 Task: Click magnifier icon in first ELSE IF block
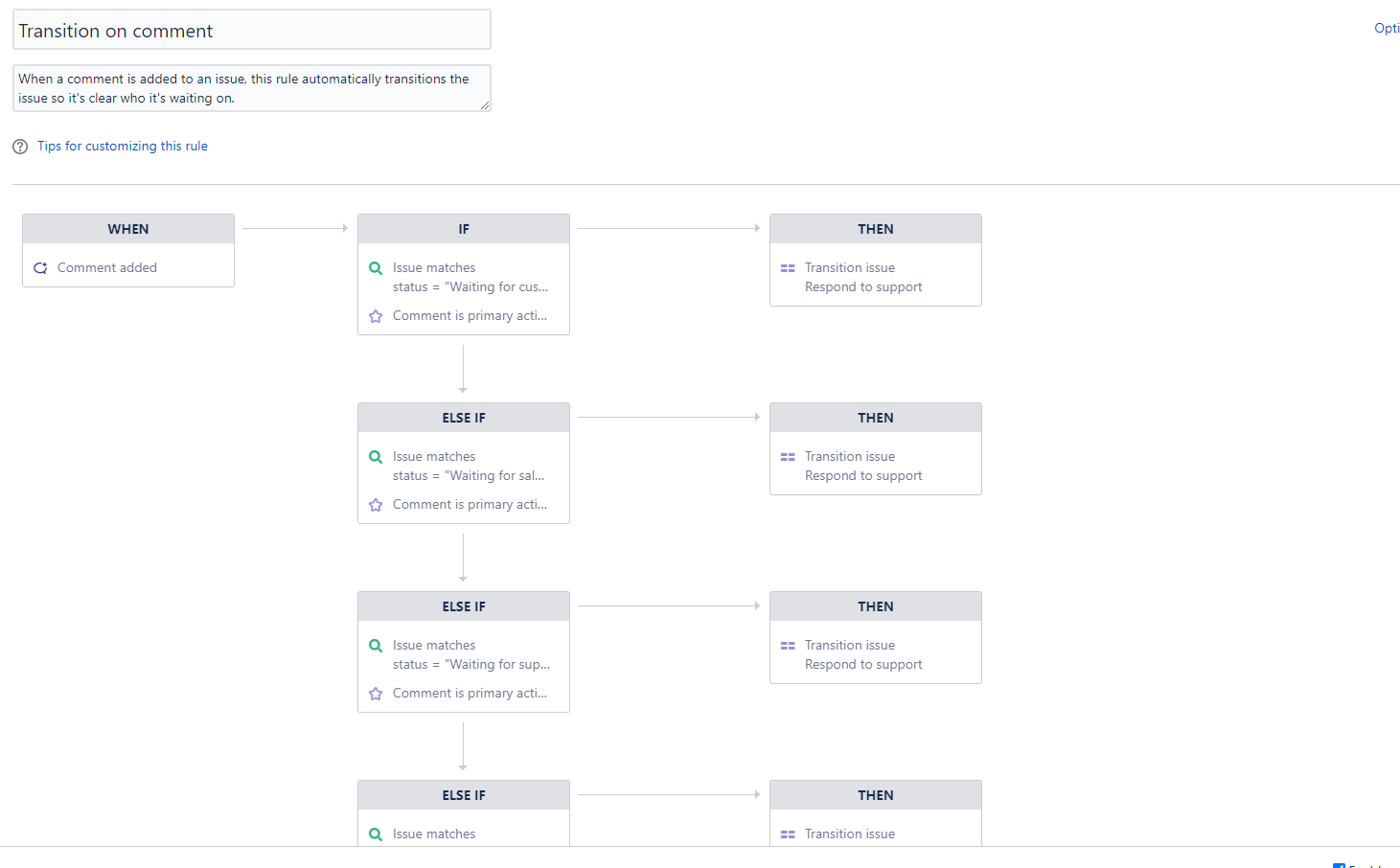pyautogui.click(x=376, y=457)
